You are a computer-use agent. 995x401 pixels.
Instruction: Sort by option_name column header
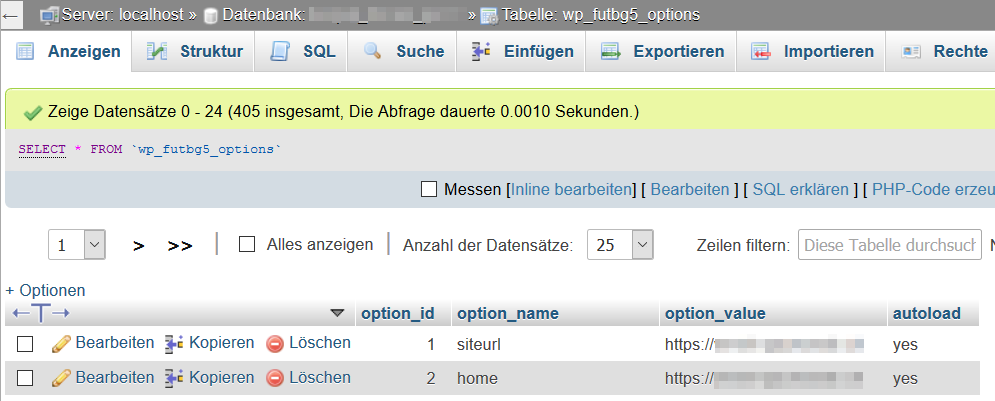507,313
